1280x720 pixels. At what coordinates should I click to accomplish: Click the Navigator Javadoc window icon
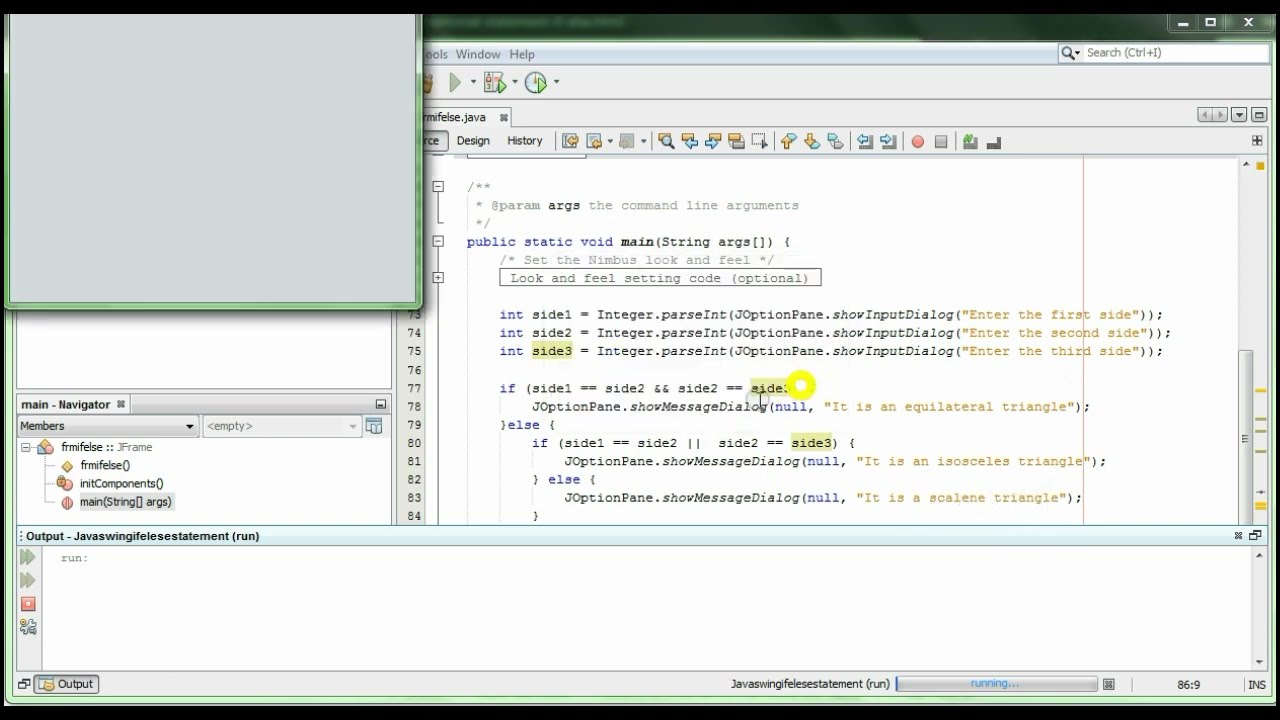click(374, 426)
